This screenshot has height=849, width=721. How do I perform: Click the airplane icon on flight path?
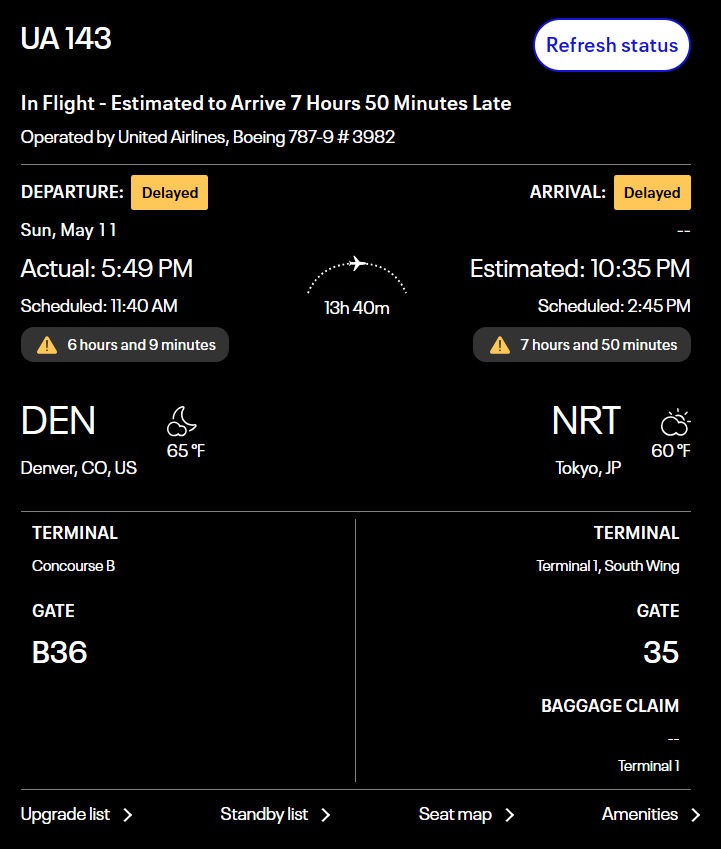[x=357, y=264]
